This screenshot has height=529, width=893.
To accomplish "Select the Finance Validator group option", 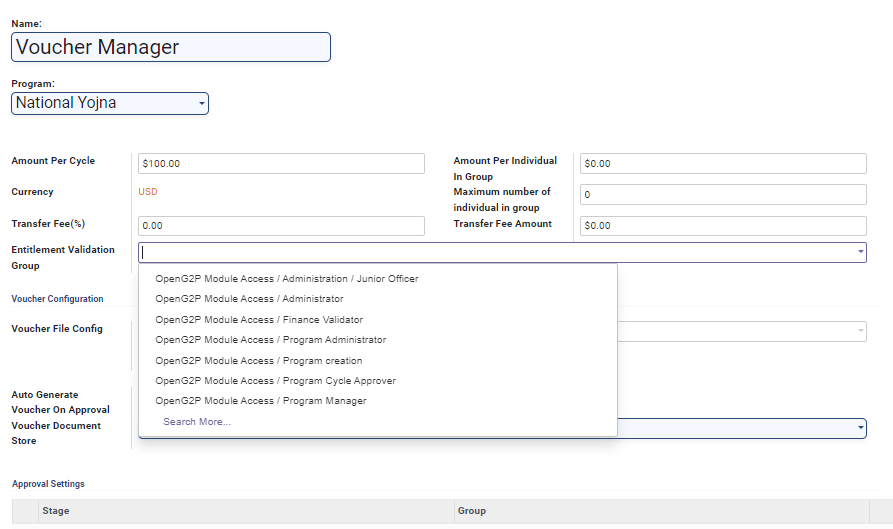I will (x=259, y=320).
